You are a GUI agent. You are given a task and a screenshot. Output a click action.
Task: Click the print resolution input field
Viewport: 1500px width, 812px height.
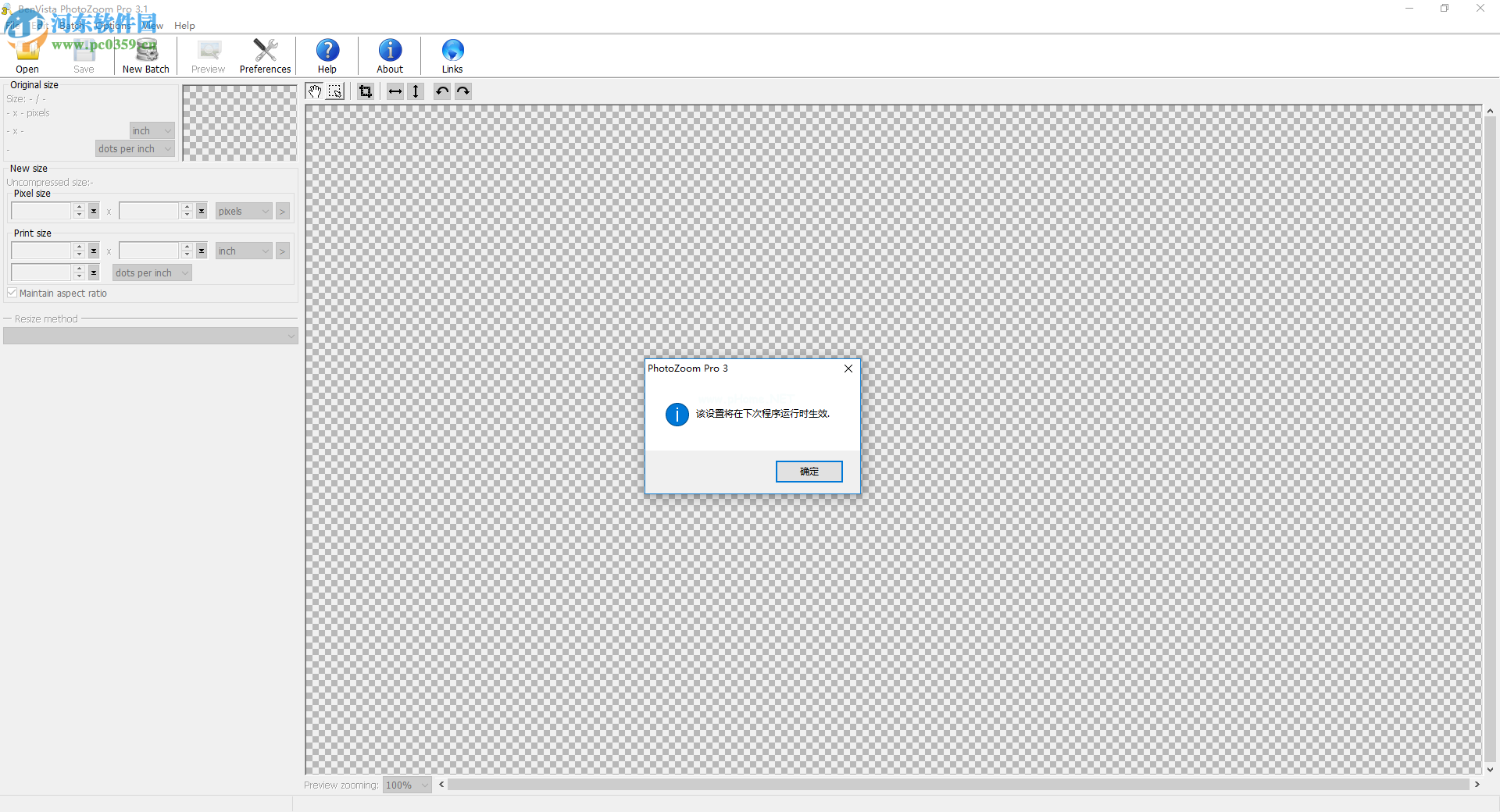(41, 272)
